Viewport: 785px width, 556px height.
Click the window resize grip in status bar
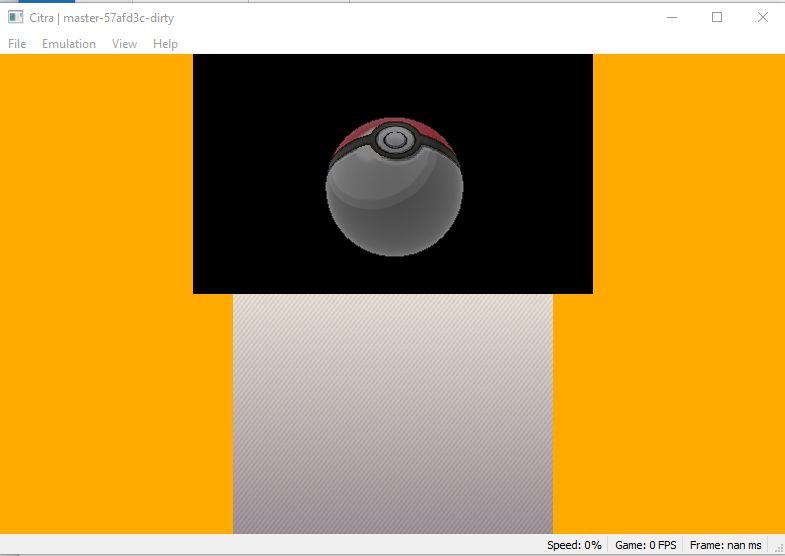(x=778, y=548)
